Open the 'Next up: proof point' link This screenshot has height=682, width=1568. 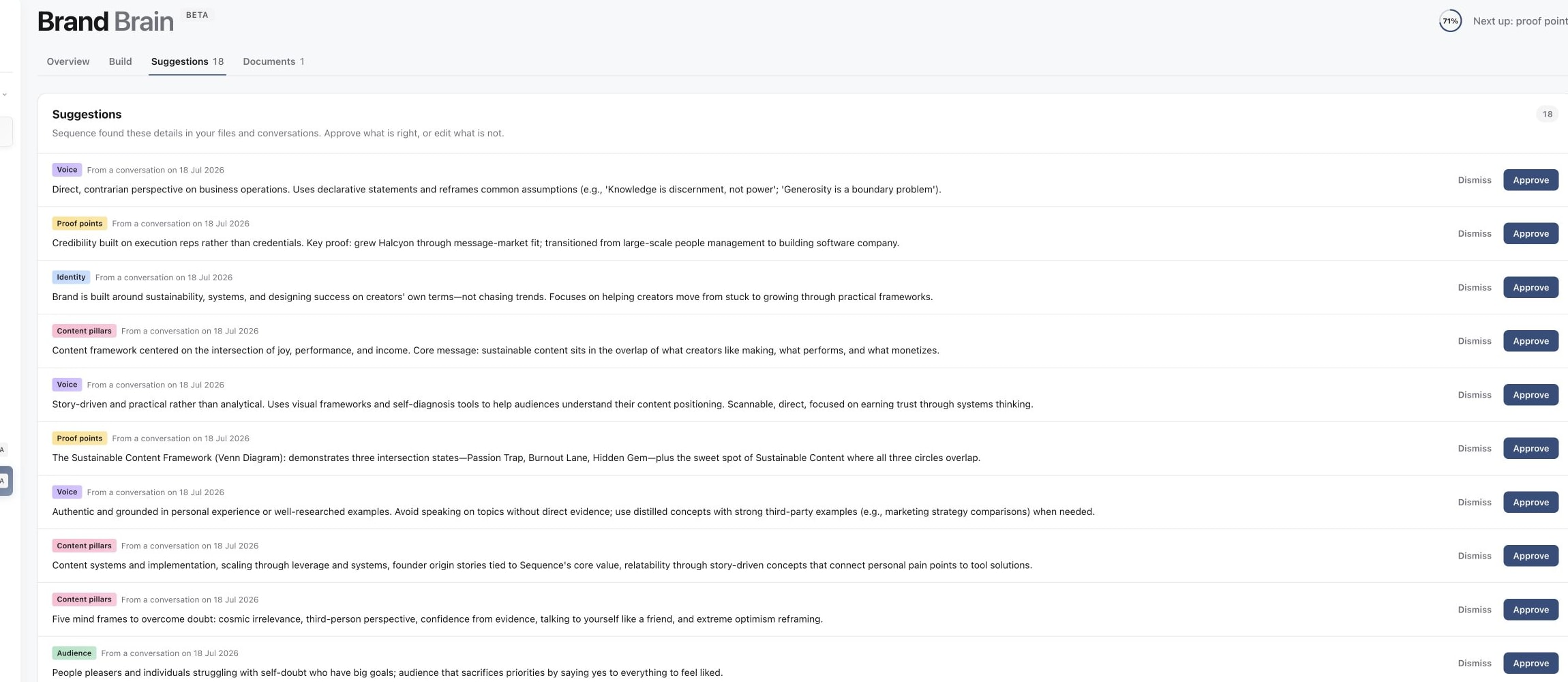[1520, 21]
